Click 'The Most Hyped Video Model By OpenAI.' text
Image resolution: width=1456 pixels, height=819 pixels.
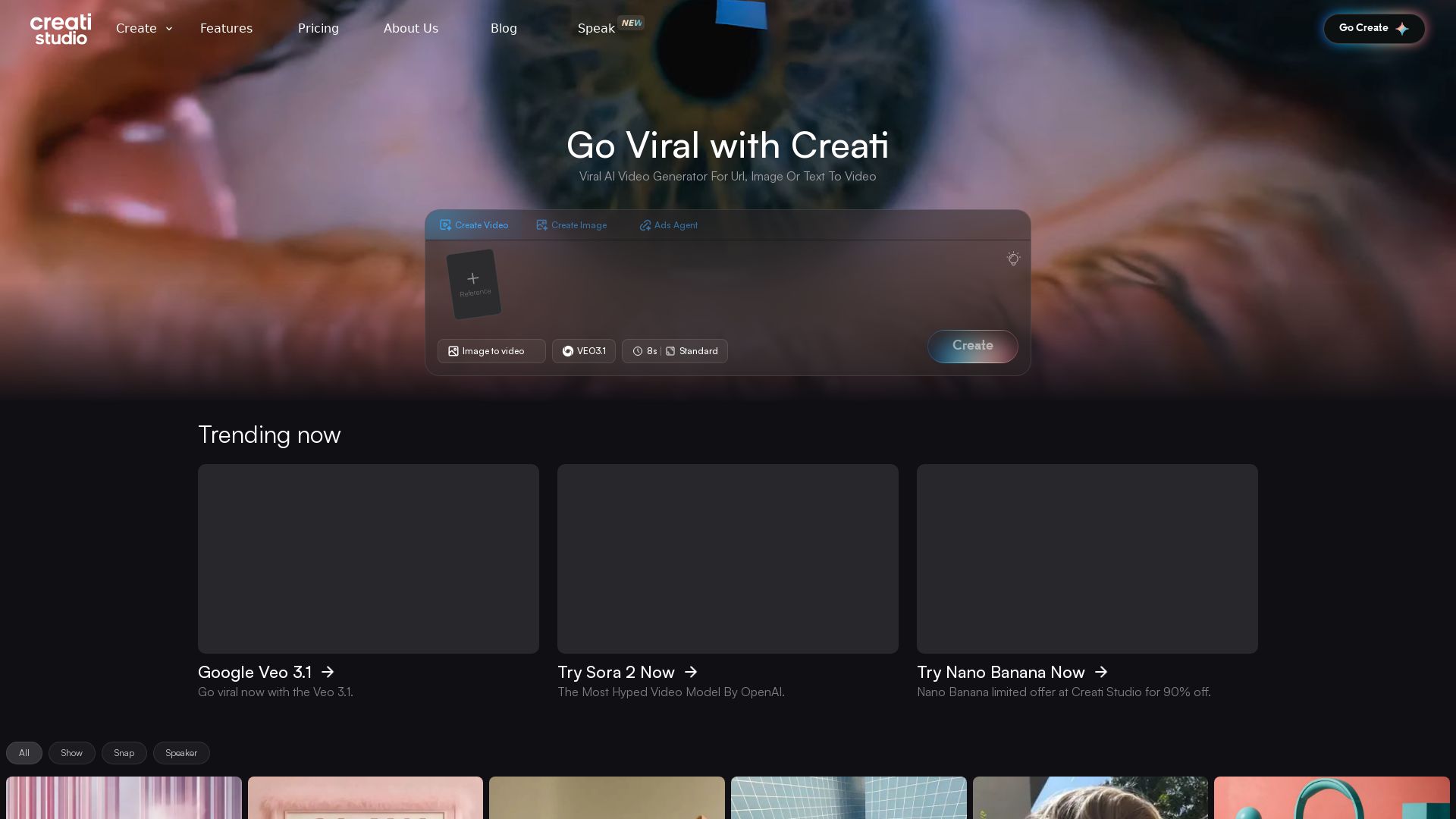pos(671,692)
